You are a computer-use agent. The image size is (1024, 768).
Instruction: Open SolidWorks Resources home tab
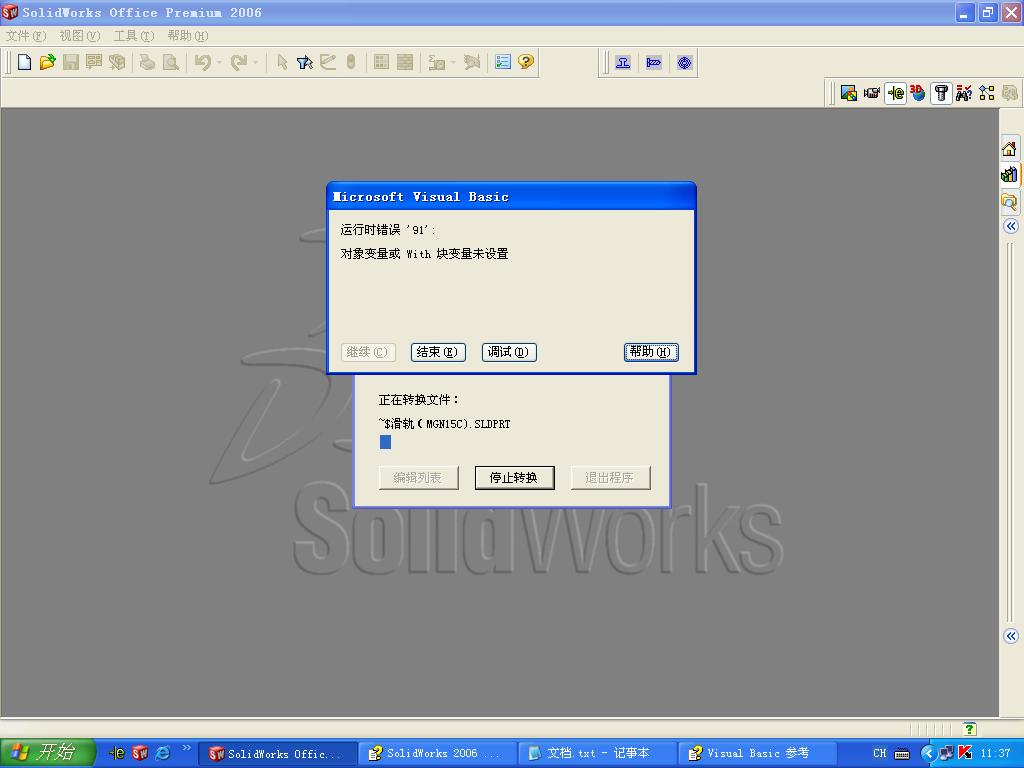[1010, 149]
